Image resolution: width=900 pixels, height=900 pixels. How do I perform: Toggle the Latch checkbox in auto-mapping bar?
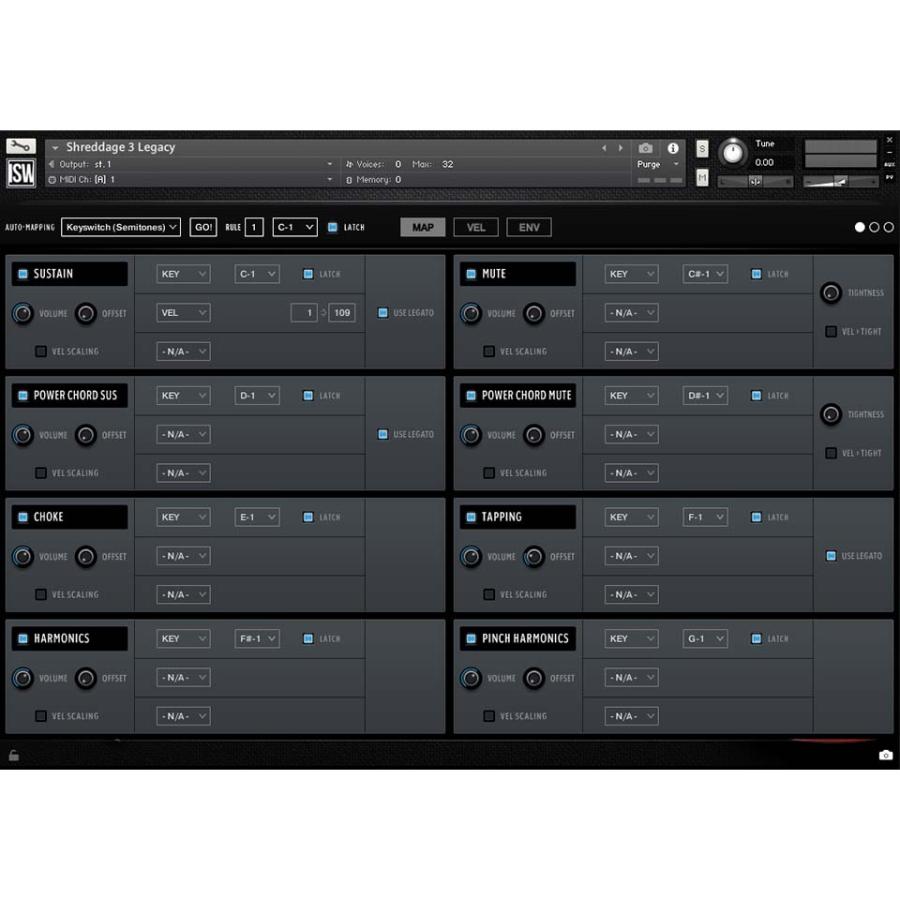[x=332, y=227]
